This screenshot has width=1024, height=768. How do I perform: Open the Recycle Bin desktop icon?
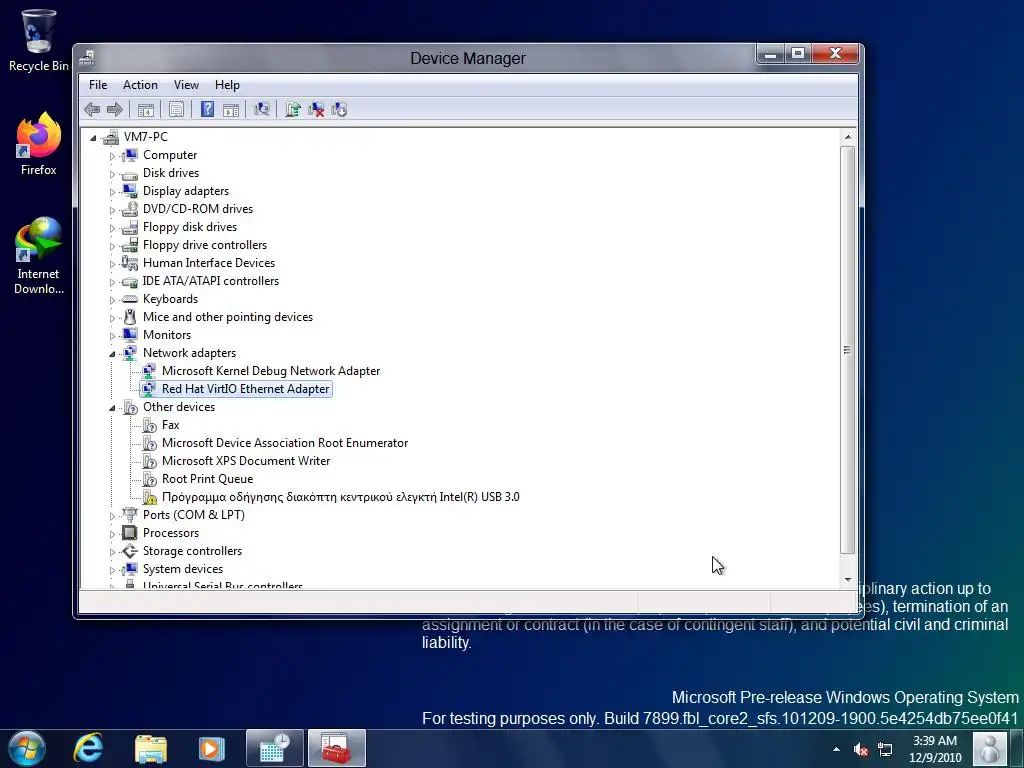(x=38, y=40)
